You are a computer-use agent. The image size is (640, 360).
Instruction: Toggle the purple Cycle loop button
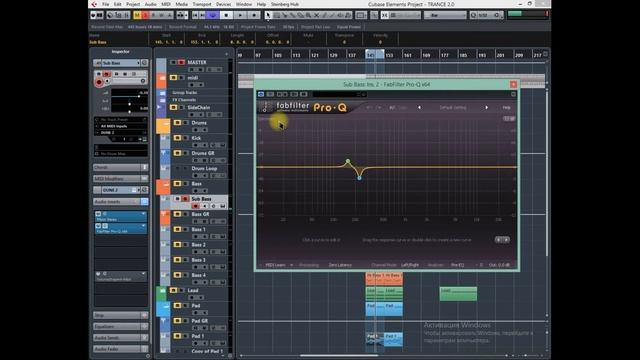[213, 15]
